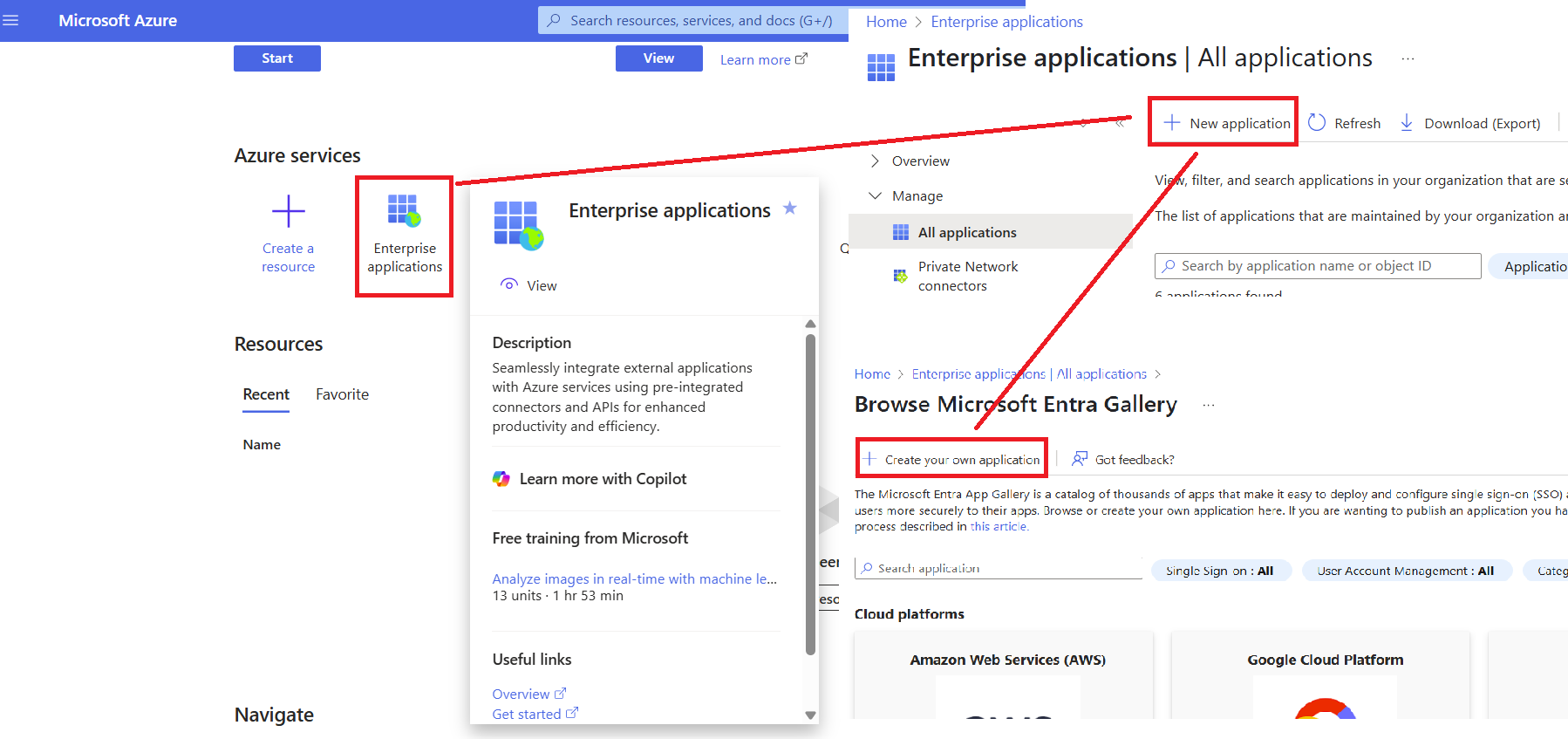Open the ellipsis beside All applications title
The height and width of the screenshot is (739, 1568).
point(1408,58)
